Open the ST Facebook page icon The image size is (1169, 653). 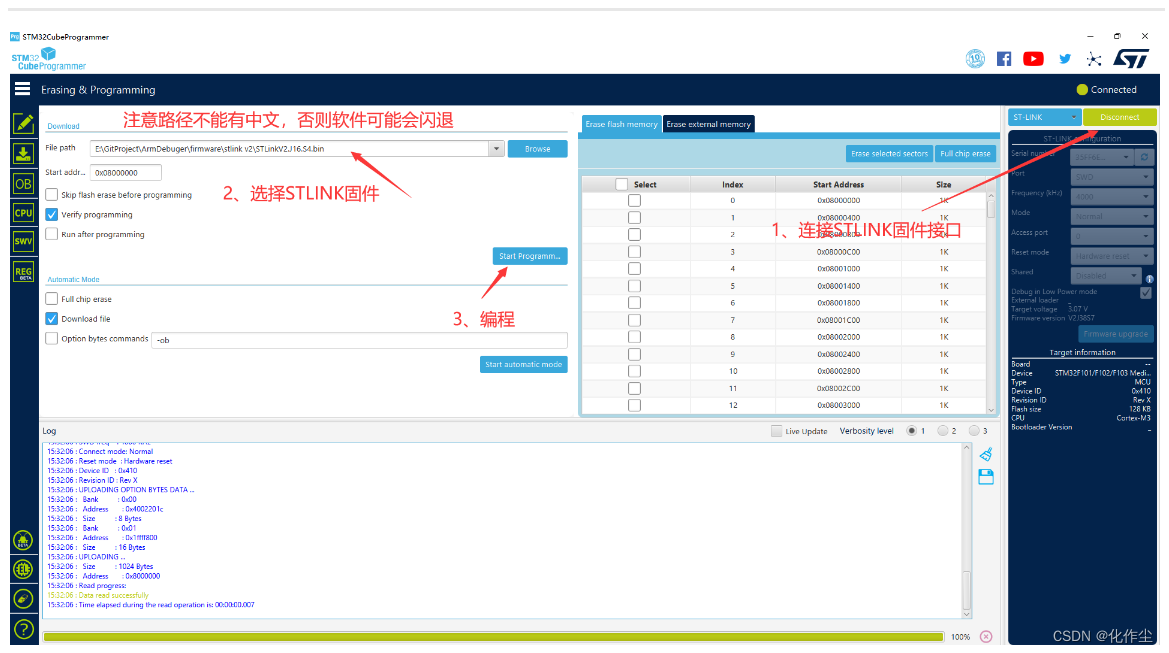coord(1003,59)
